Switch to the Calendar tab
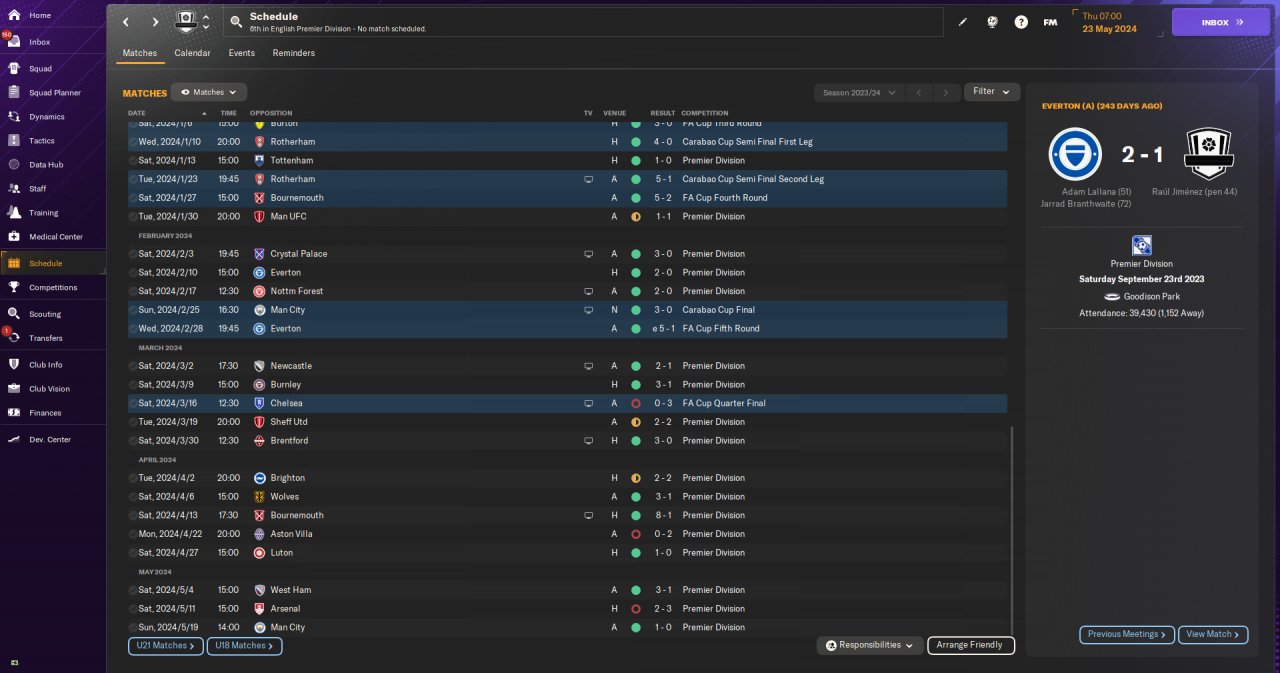Image resolution: width=1280 pixels, height=673 pixels. click(x=192, y=53)
